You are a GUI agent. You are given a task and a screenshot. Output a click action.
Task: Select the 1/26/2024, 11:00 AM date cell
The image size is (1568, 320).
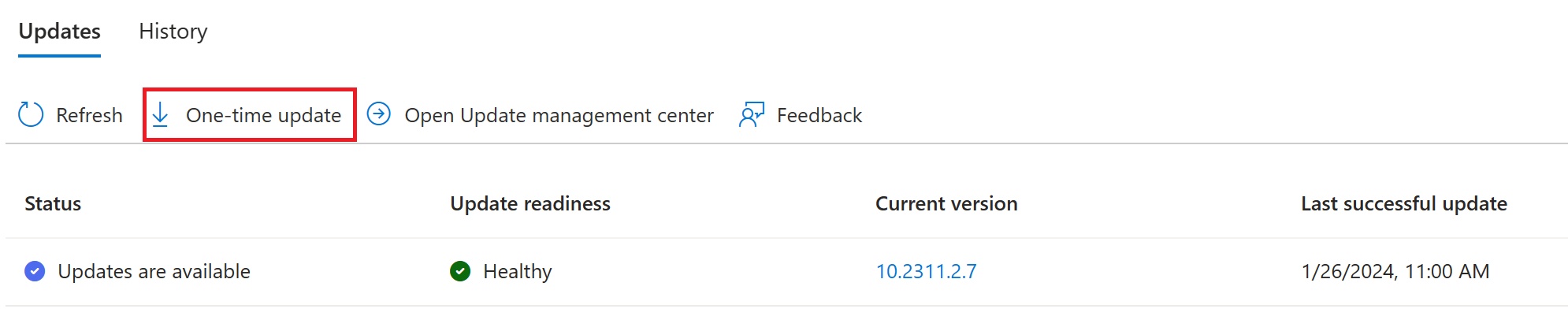(1395, 271)
